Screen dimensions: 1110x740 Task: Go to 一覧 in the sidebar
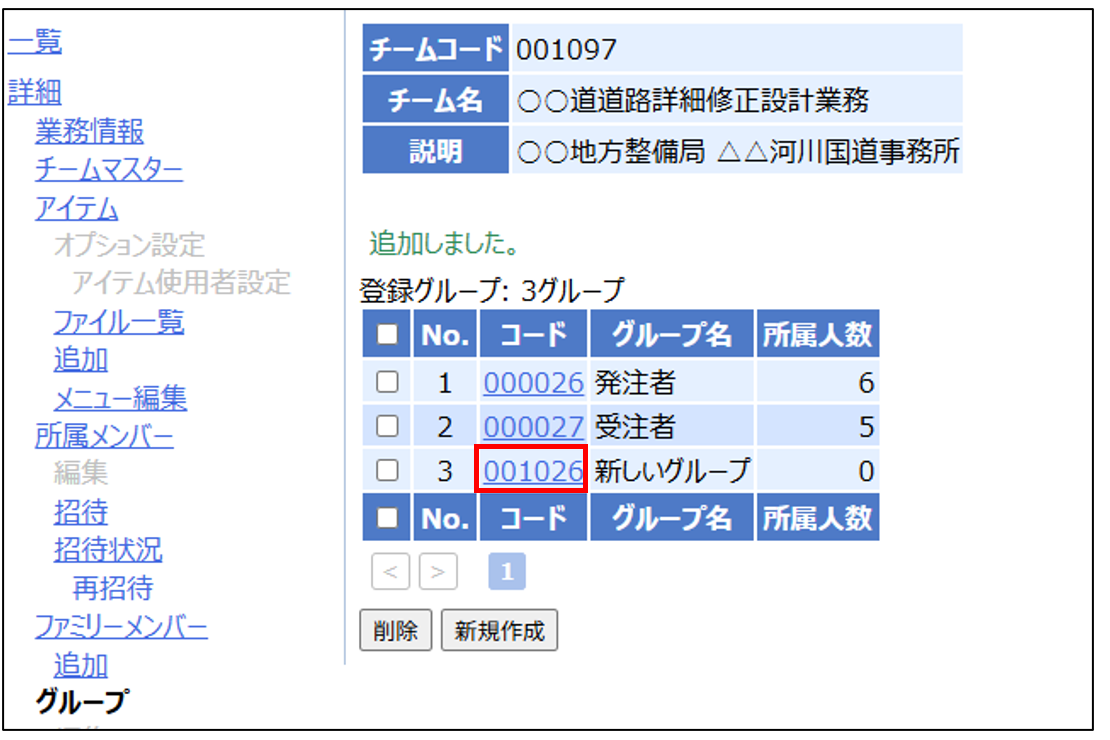tap(35, 42)
